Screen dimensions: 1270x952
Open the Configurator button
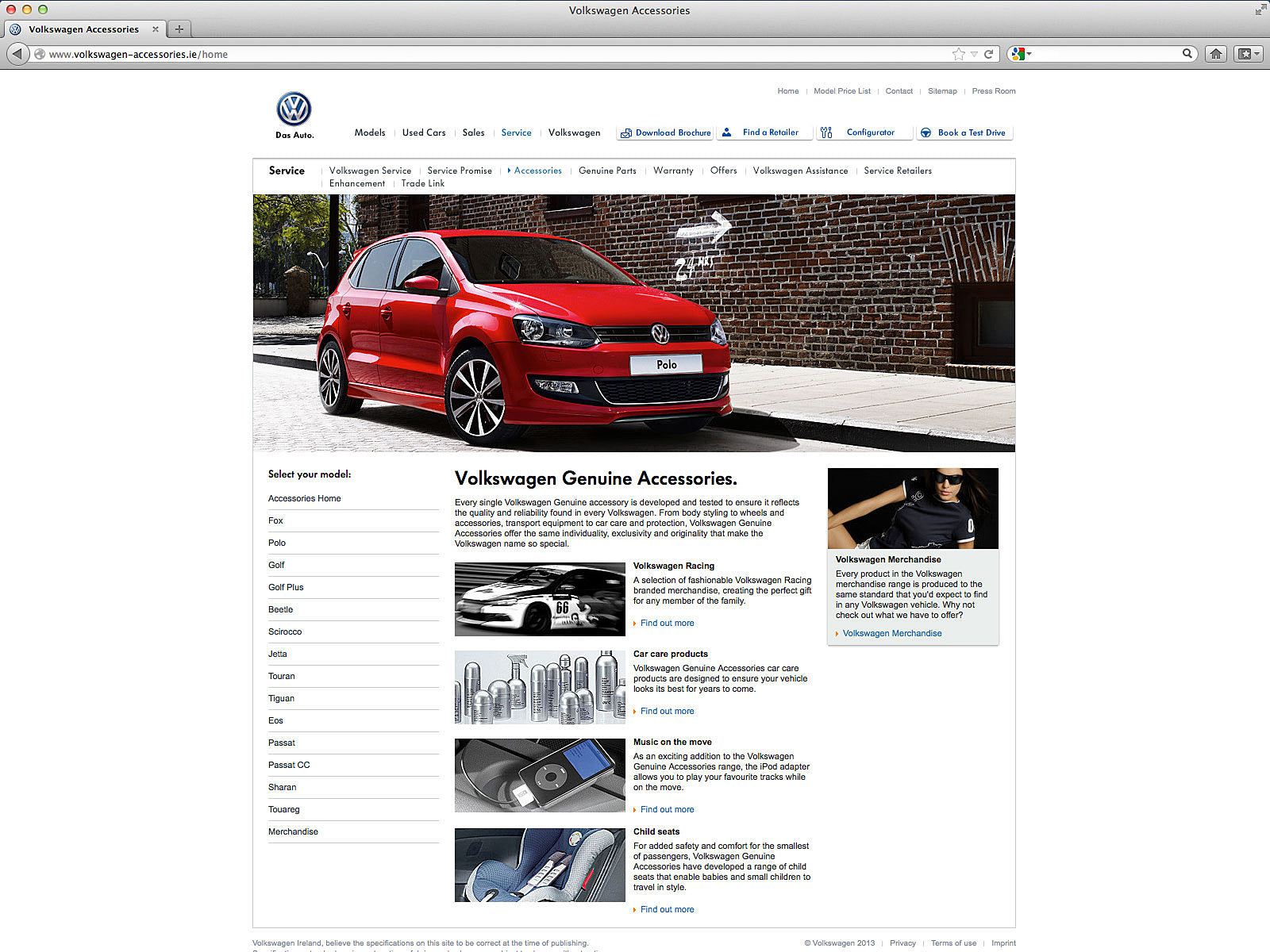click(864, 132)
